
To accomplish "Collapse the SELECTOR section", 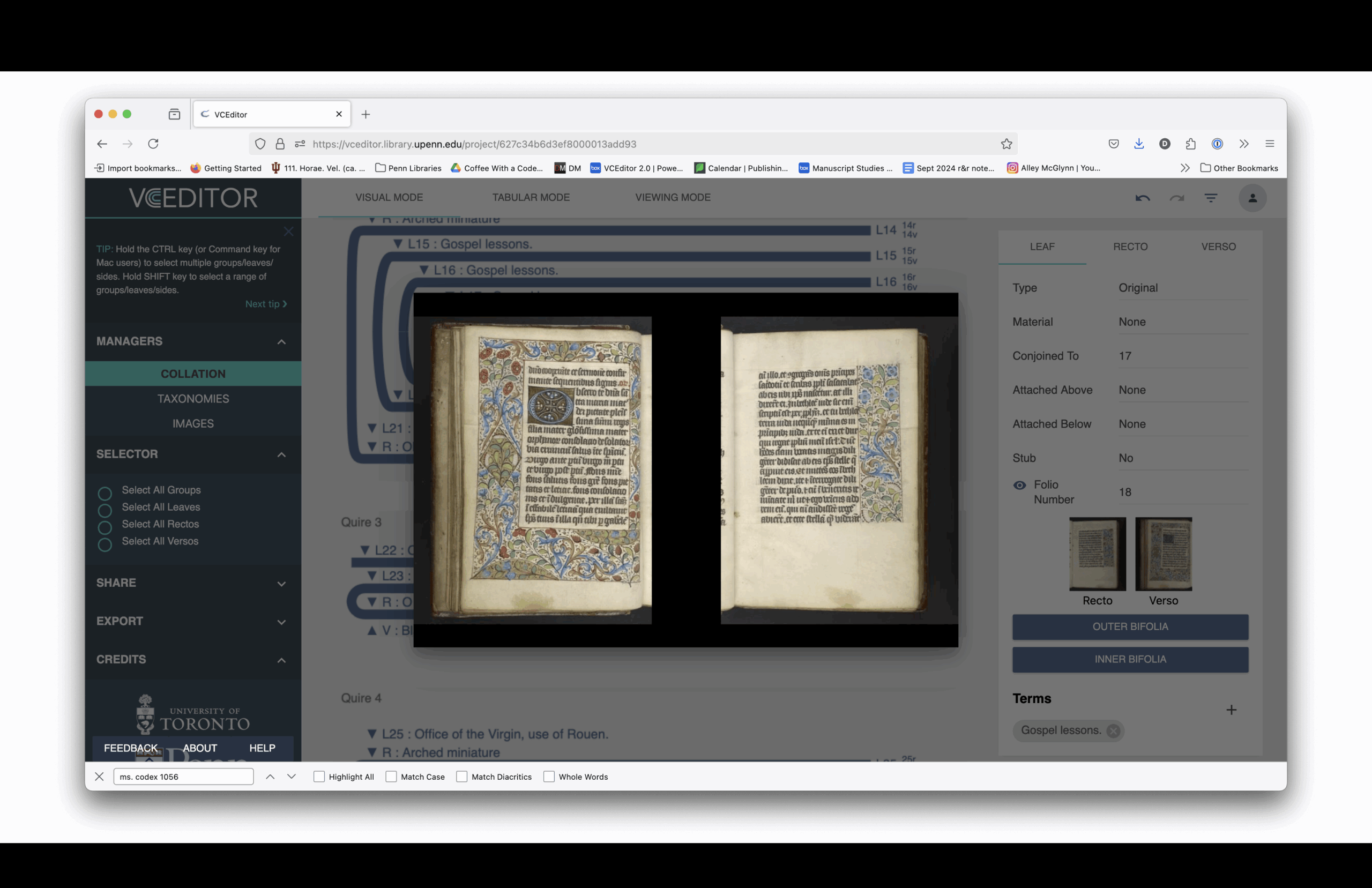I will pos(281,455).
